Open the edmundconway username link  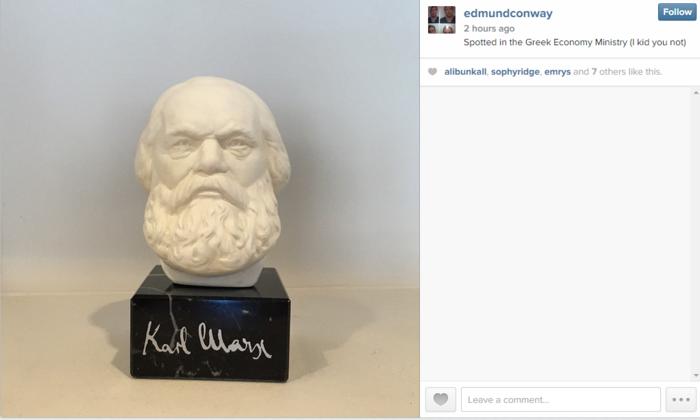coord(508,13)
